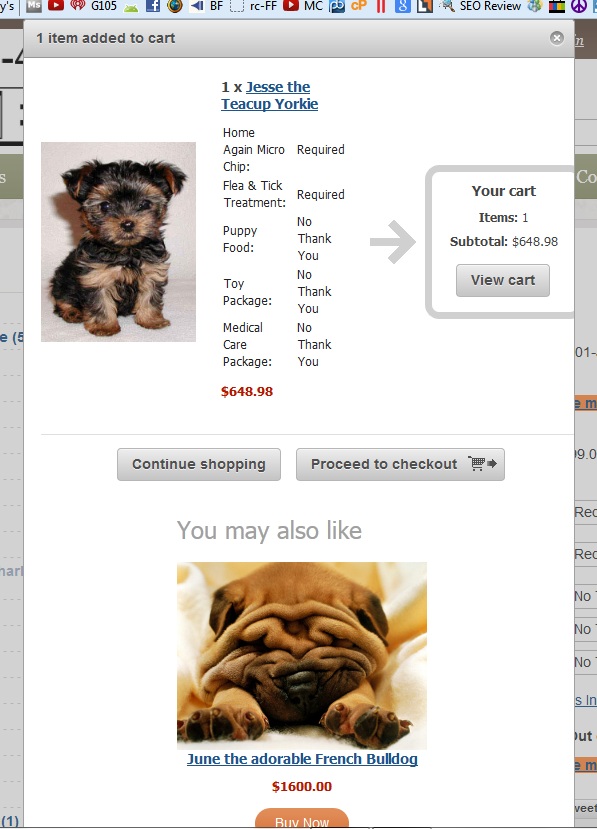This screenshot has width=597, height=829.
Task: Open the SEO Review bookmark
Action: point(481,6)
